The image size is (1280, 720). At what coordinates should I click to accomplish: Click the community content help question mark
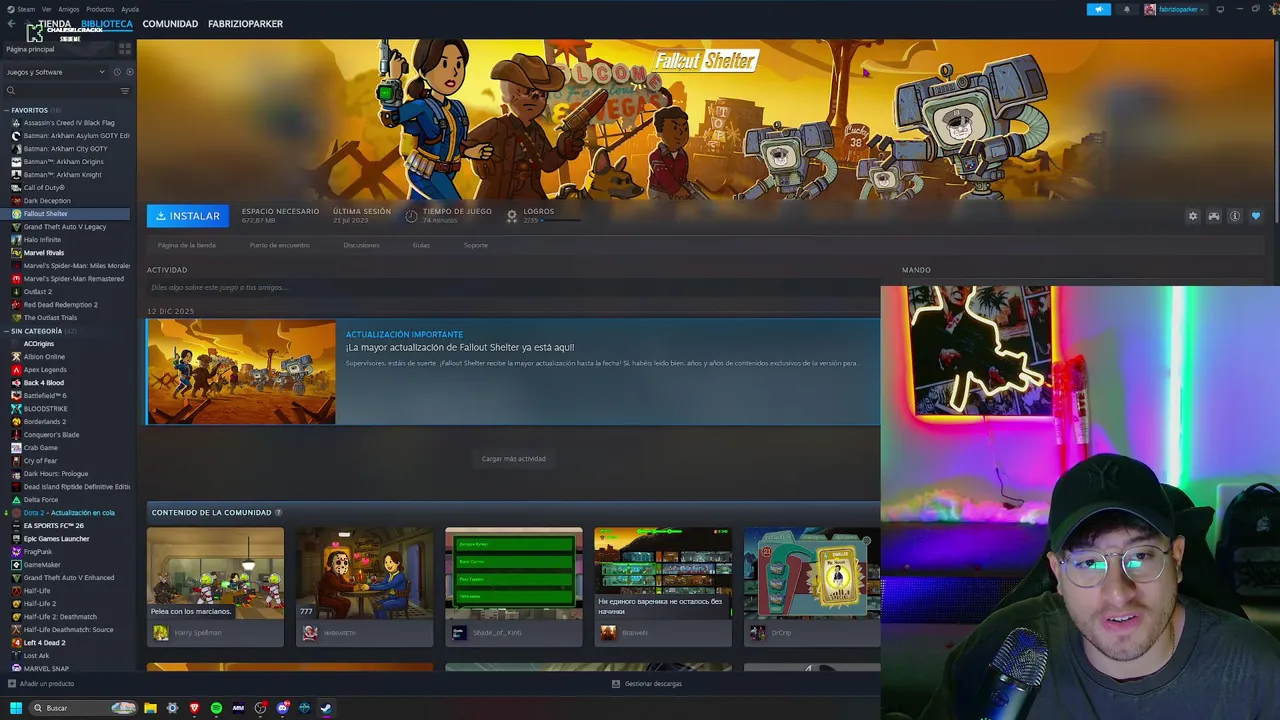point(279,513)
